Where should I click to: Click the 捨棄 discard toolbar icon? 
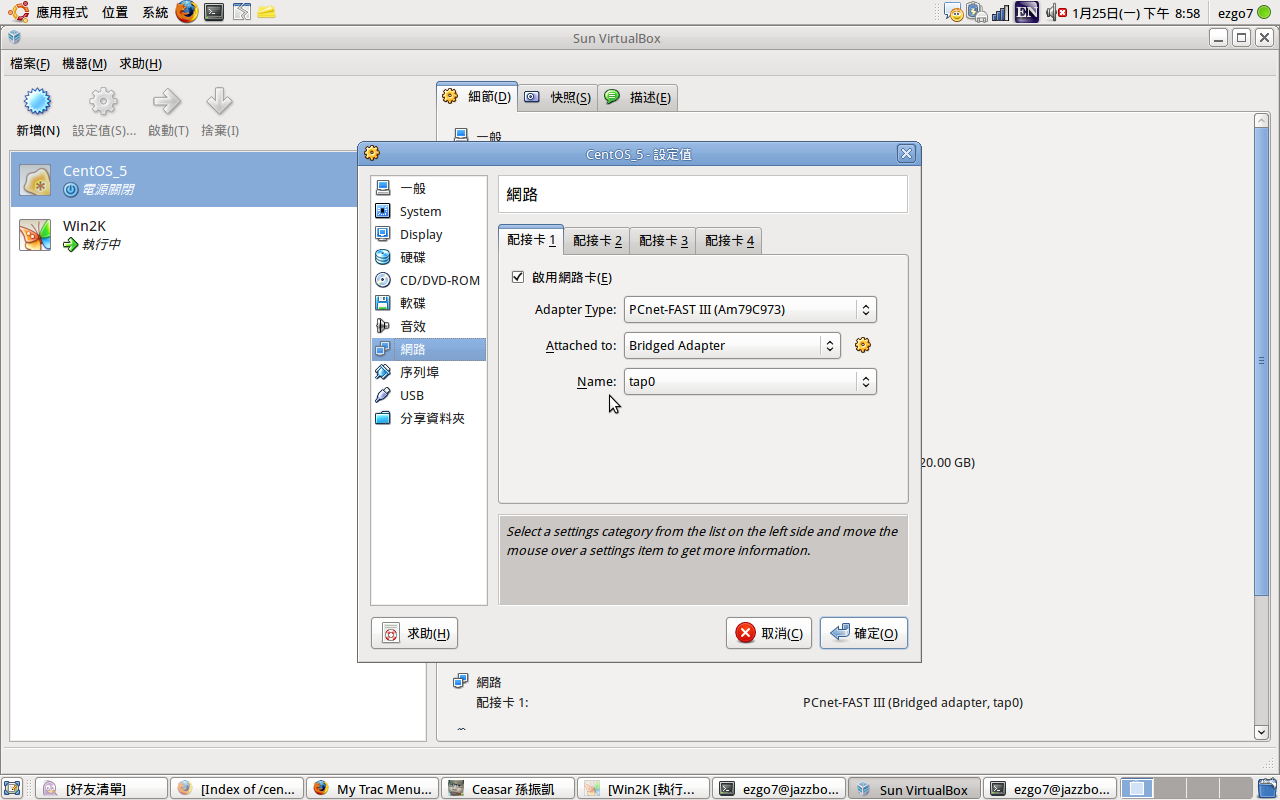(219, 102)
